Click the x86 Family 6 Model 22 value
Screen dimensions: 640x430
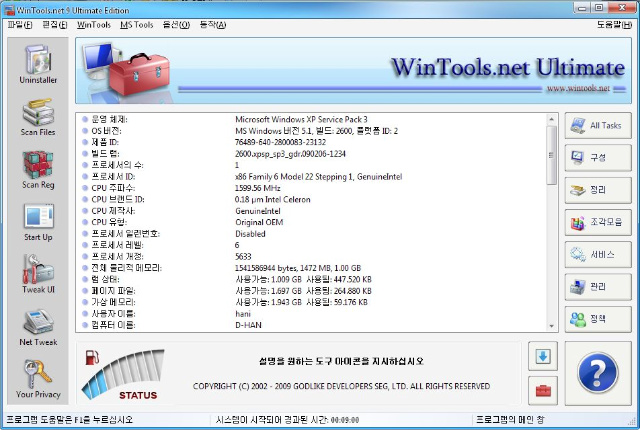[x=318, y=177]
